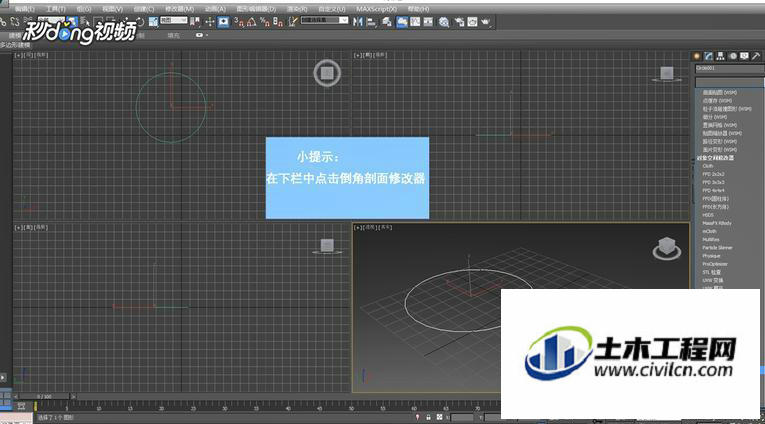Open the 渲染(R) menu
Viewport: 765px width, 424px height.
point(297,9)
